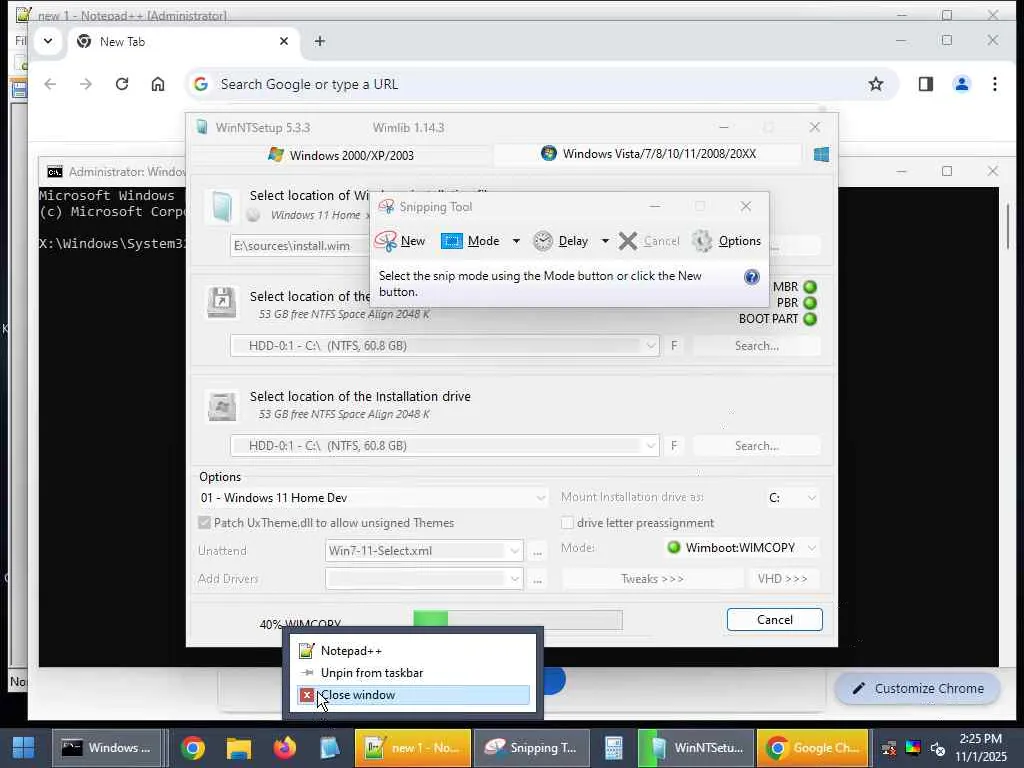Close the New Tab tab
The image size is (1024, 768).
283,41
